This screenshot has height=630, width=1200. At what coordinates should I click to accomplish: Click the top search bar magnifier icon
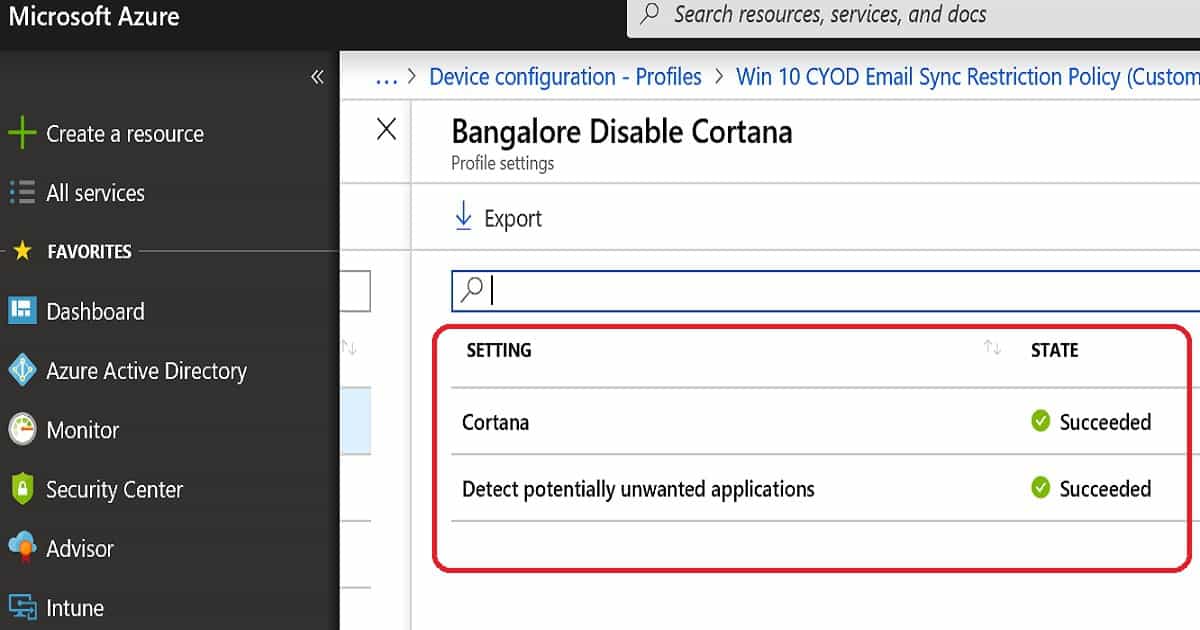[650, 14]
